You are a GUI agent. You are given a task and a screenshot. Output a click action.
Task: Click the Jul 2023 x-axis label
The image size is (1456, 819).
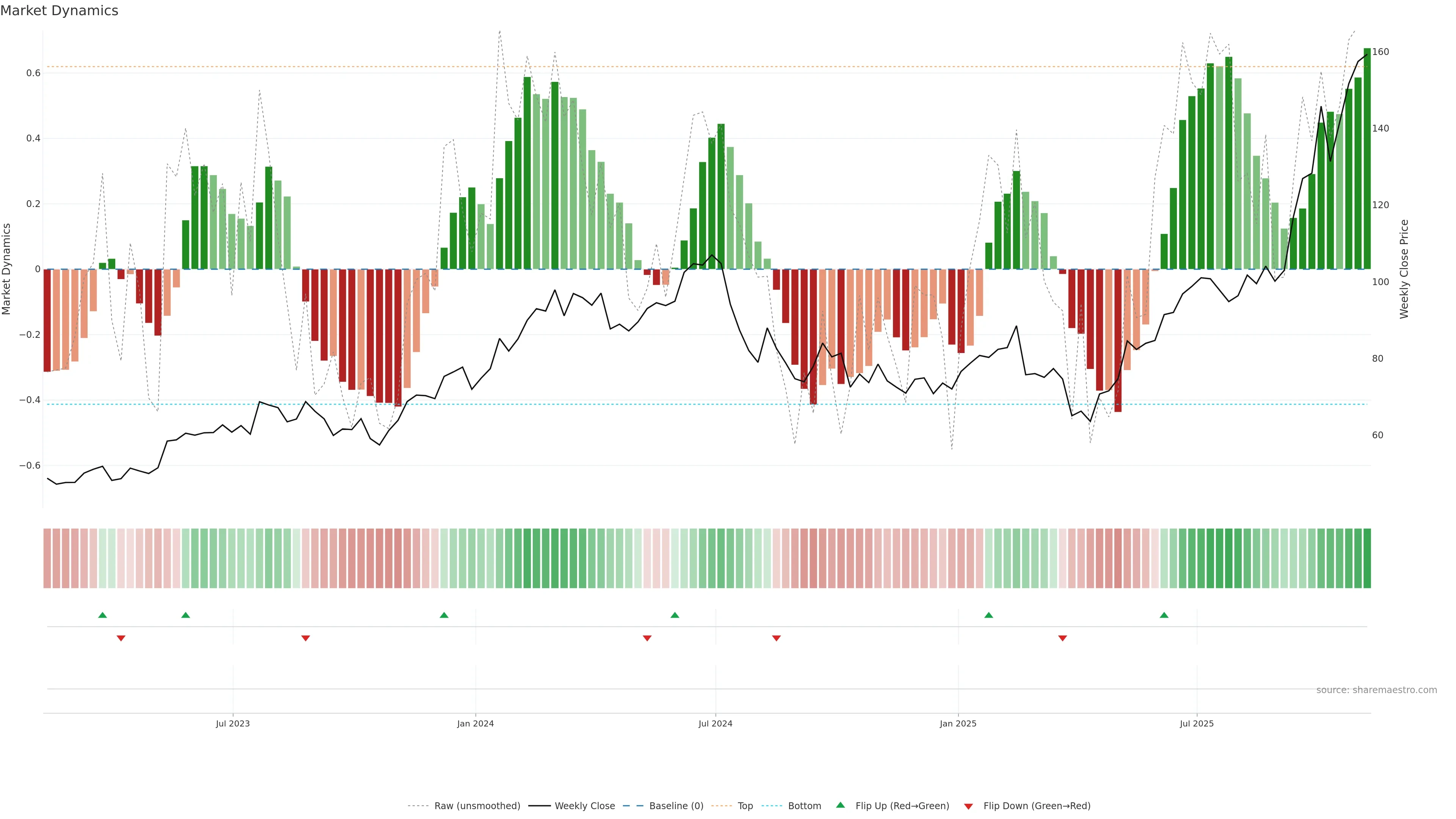(232, 723)
